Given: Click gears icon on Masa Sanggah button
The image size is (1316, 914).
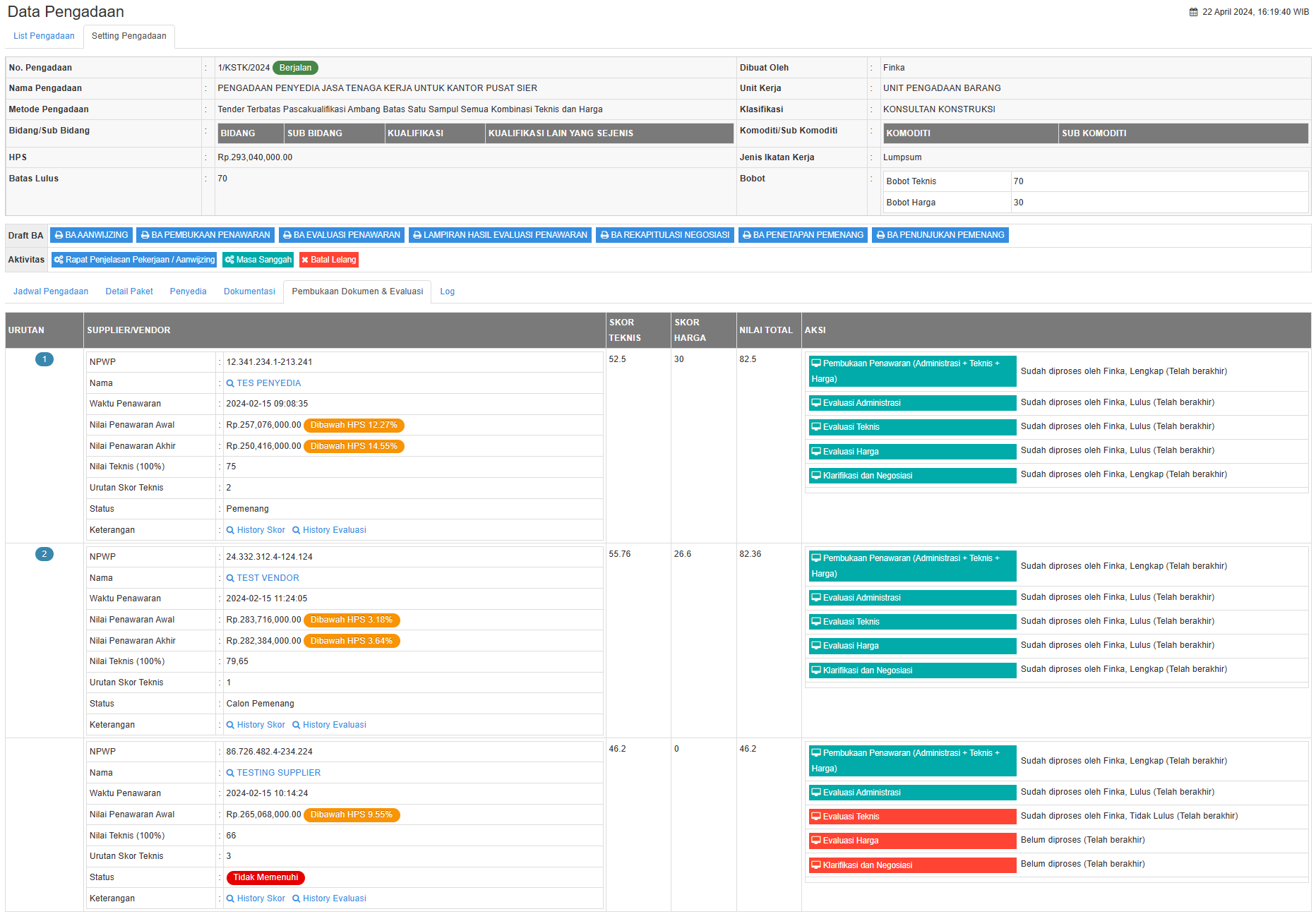Looking at the screenshot, I should click(x=229, y=260).
